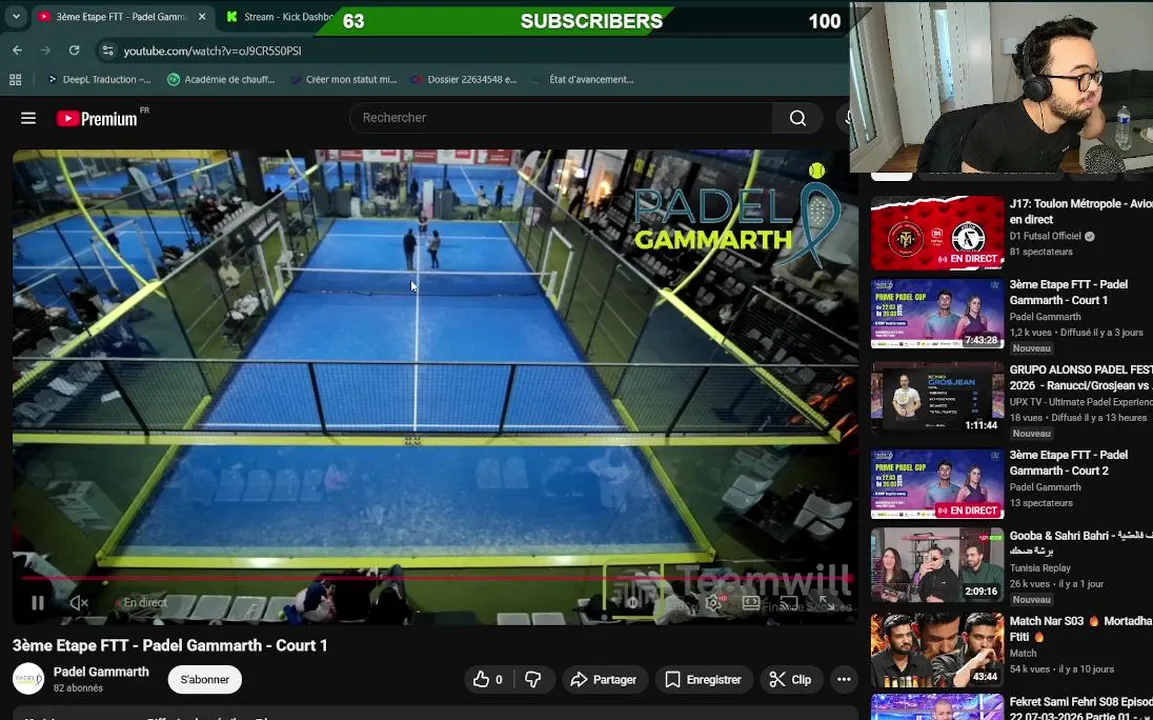This screenshot has height=720, width=1153.
Task: Open the 'Dossier 22634548' bookmark
Action: (x=464, y=79)
